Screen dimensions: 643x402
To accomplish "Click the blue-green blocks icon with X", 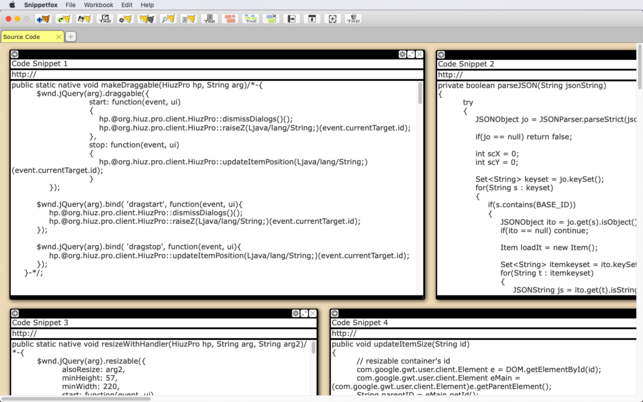I will (x=271, y=19).
